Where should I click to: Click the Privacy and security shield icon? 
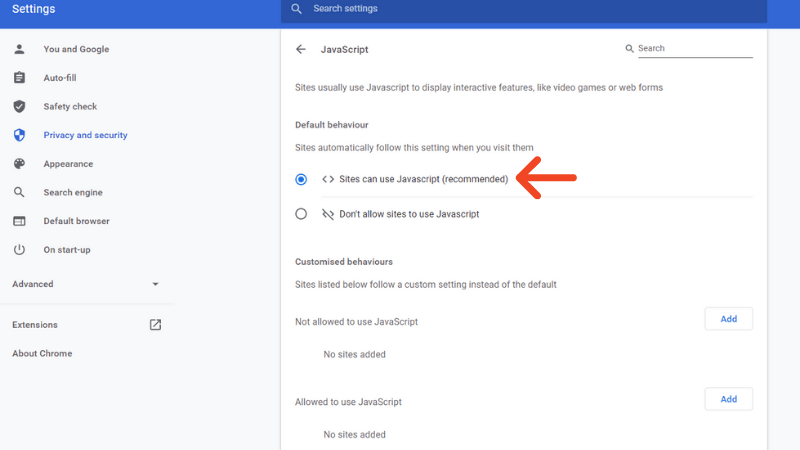(19, 135)
